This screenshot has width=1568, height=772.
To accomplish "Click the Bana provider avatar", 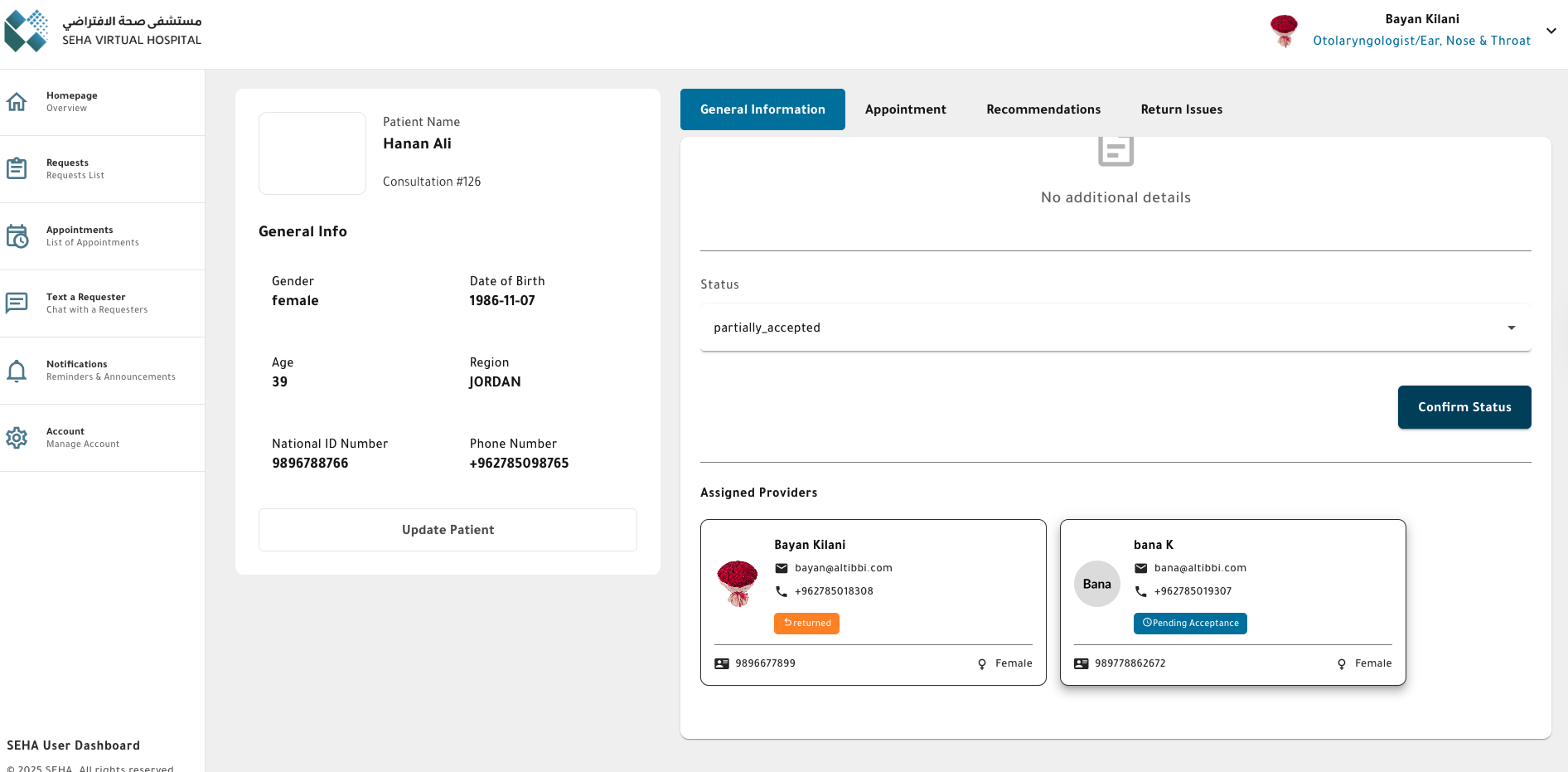I will coord(1096,584).
